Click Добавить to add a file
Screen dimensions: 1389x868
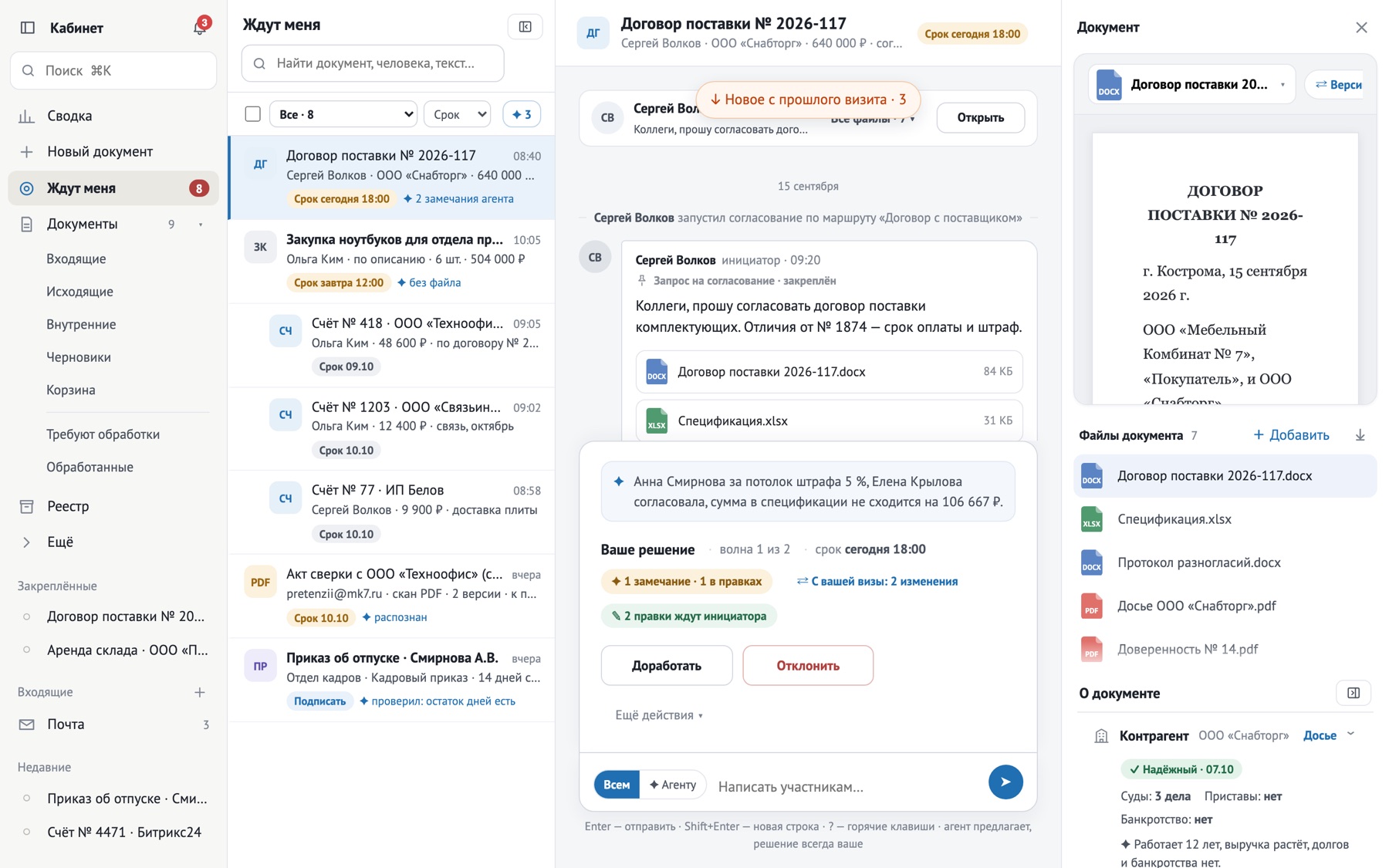[1291, 435]
